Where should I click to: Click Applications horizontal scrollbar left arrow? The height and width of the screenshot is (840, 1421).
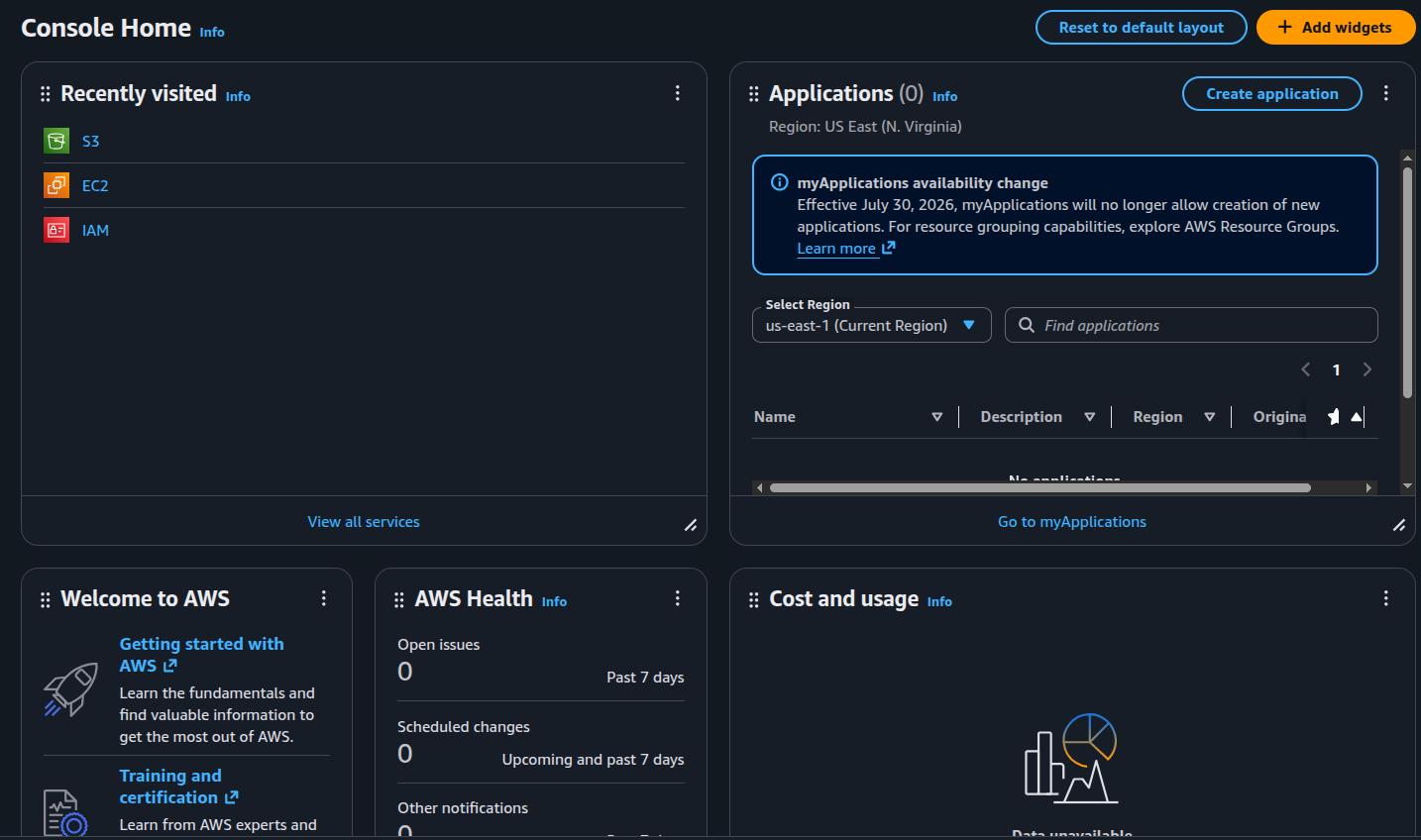point(759,487)
